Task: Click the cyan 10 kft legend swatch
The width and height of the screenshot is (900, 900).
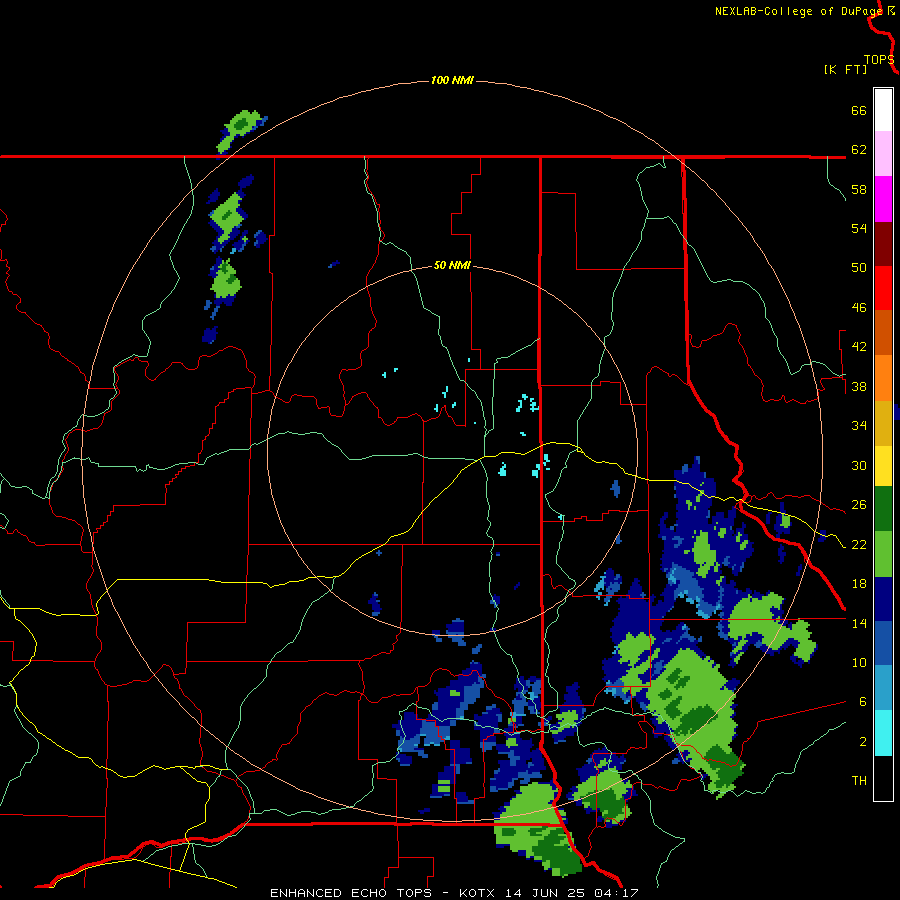Action: 883,733
